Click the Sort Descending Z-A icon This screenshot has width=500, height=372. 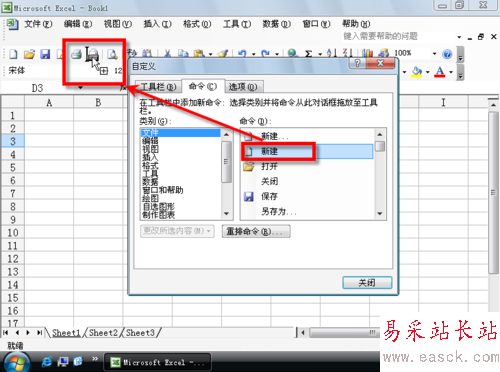347,53
